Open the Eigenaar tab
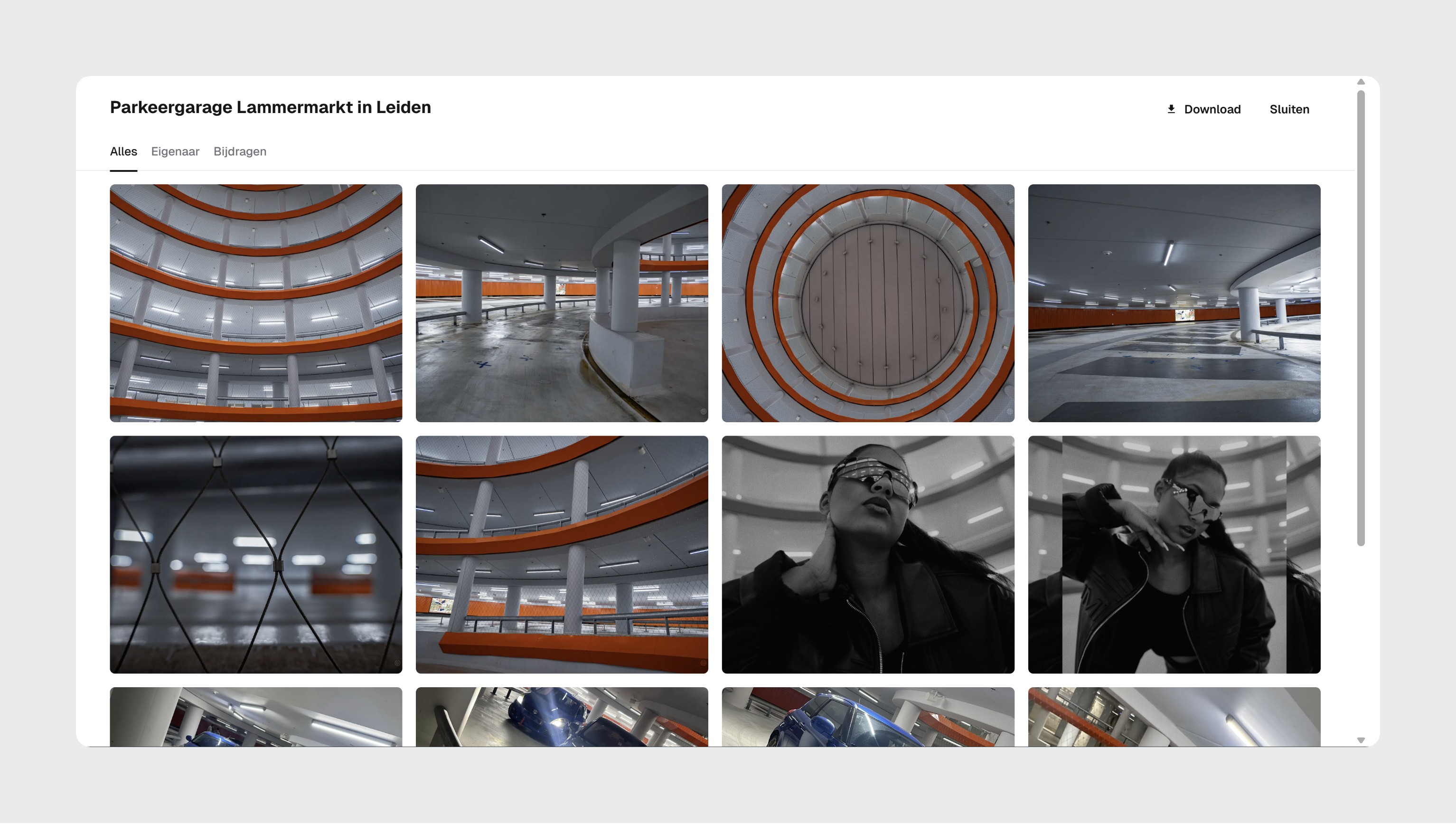The width and height of the screenshot is (1456, 824). click(175, 151)
